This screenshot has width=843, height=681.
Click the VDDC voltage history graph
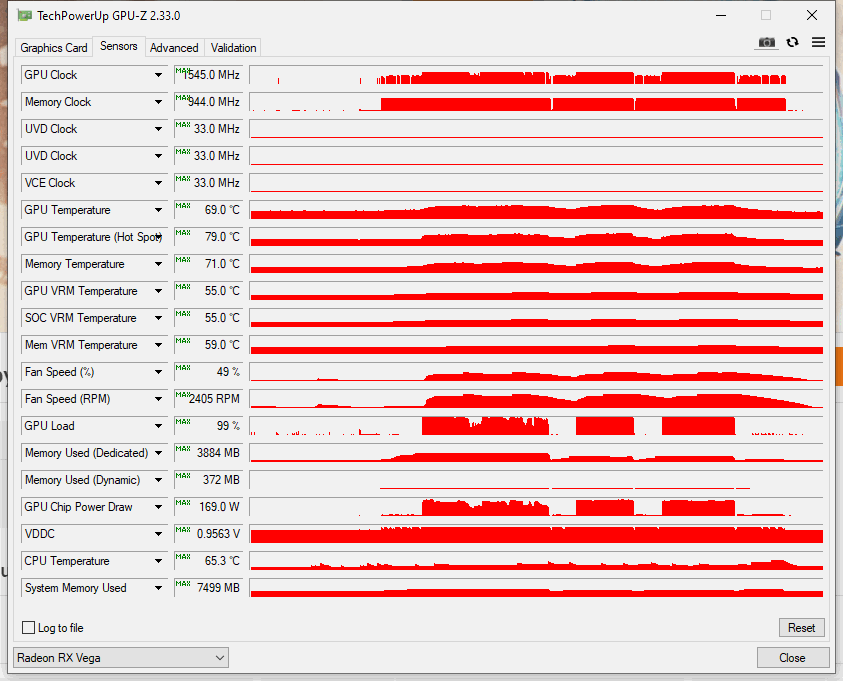tap(537, 534)
